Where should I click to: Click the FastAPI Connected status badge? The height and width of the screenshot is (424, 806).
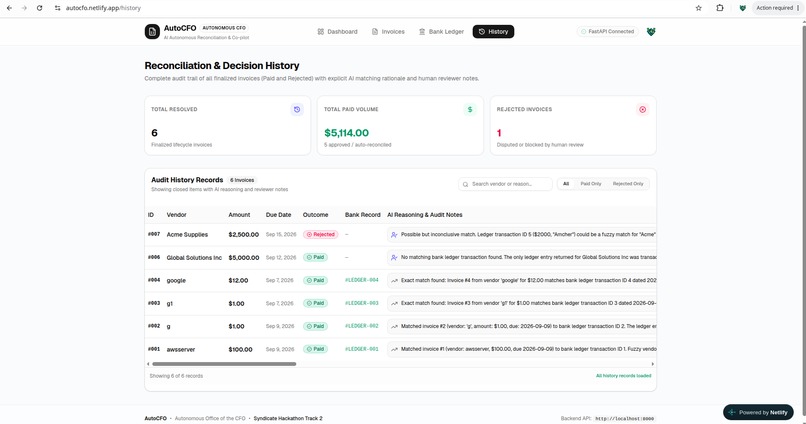608,31
